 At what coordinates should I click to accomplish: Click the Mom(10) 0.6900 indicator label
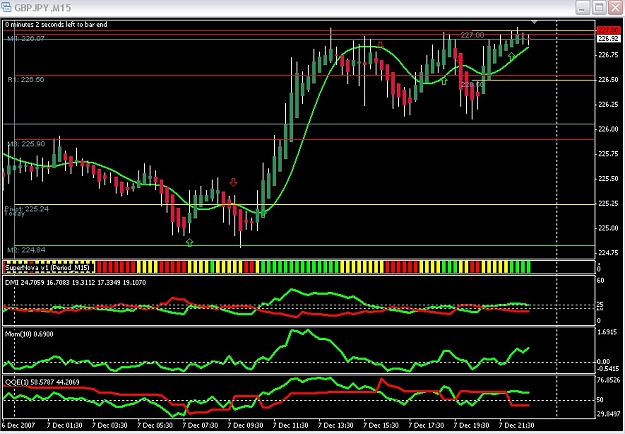point(29,334)
